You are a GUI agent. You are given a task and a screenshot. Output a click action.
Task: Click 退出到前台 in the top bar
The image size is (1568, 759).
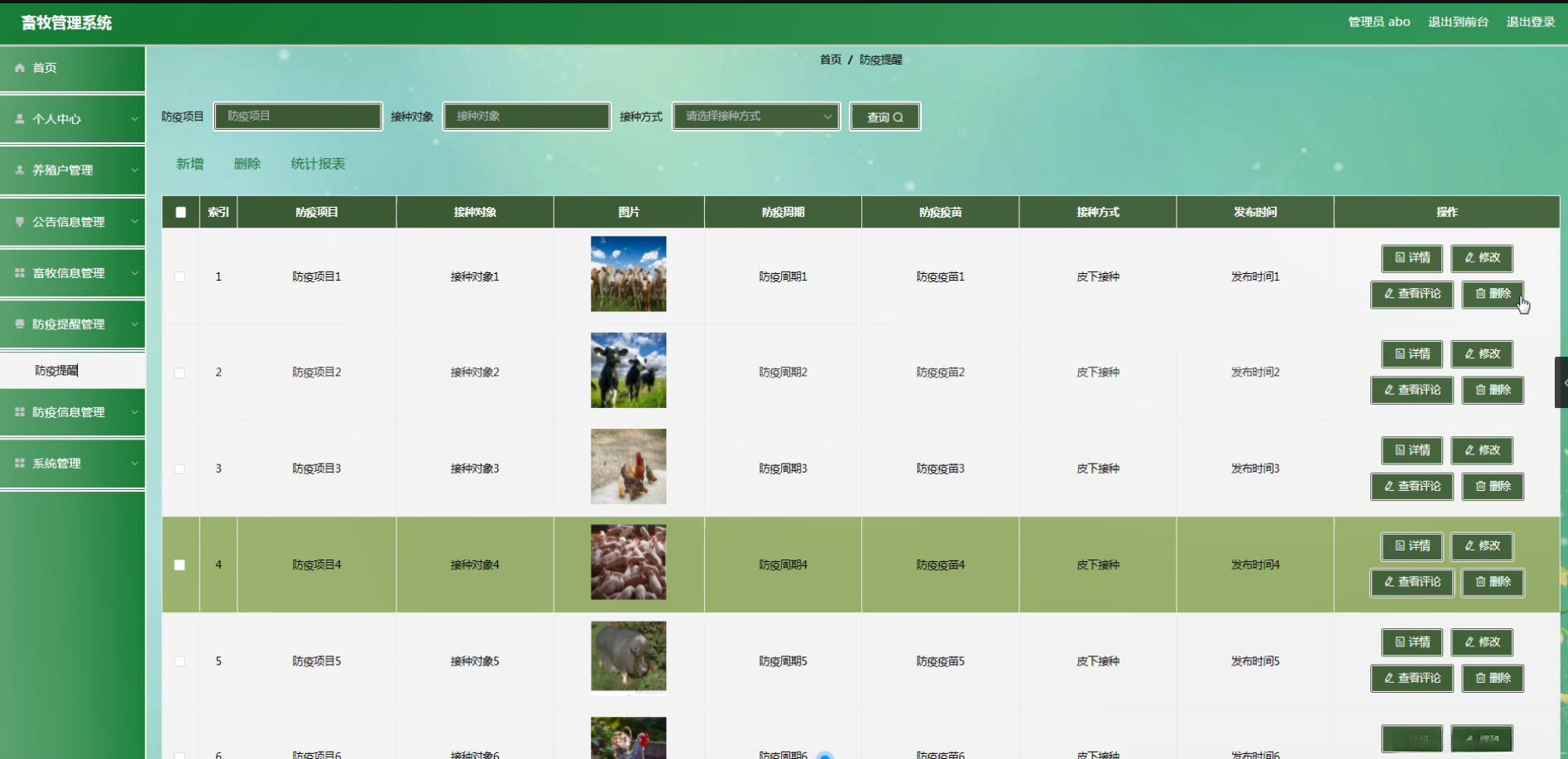click(x=1458, y=22)
